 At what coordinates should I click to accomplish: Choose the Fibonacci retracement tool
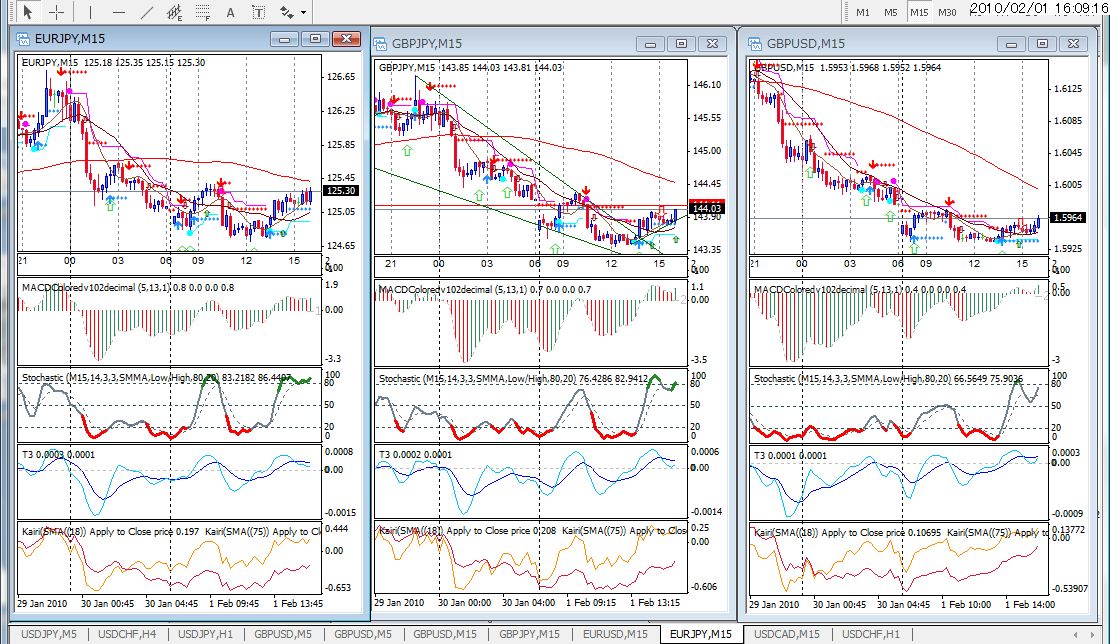tap(202, 11)
